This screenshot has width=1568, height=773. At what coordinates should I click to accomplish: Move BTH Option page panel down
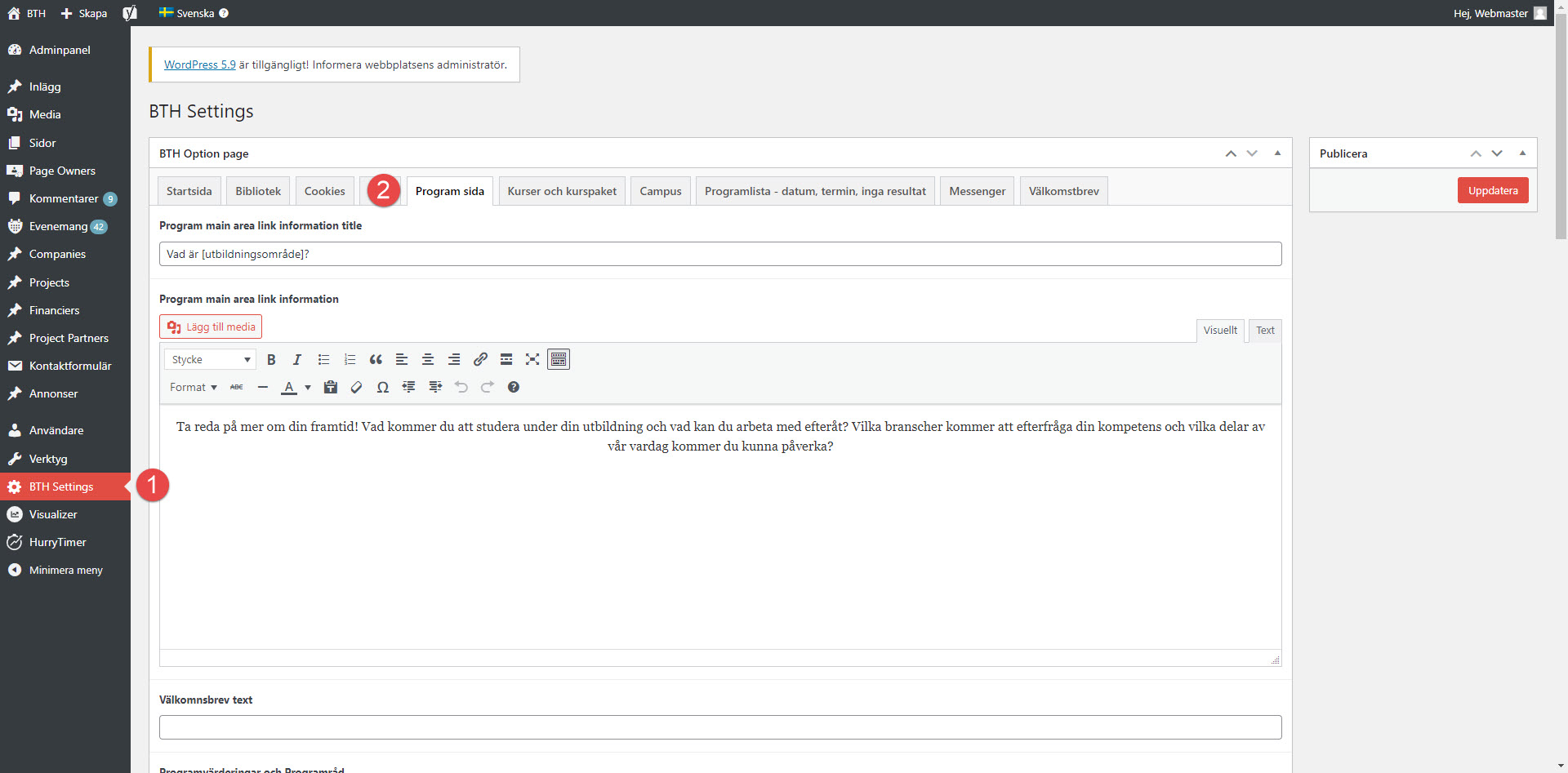tap(1252, 153)
